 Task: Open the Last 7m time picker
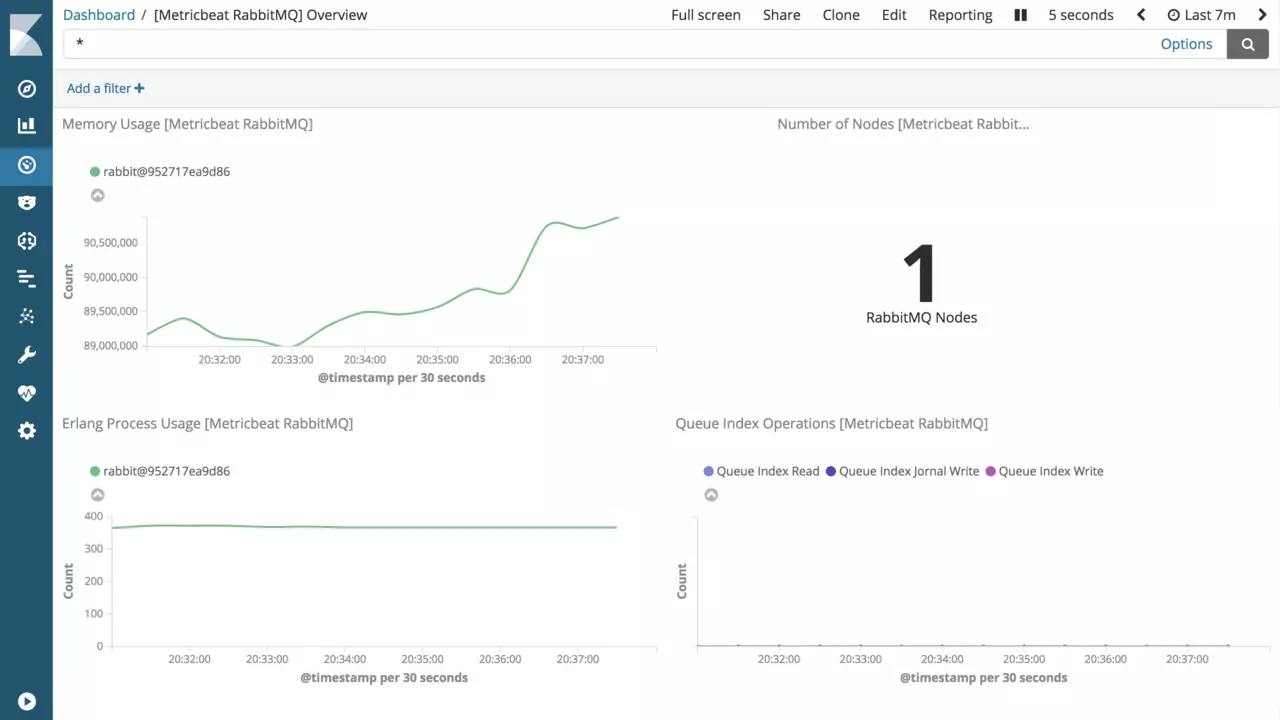(x=1201, y=15)
